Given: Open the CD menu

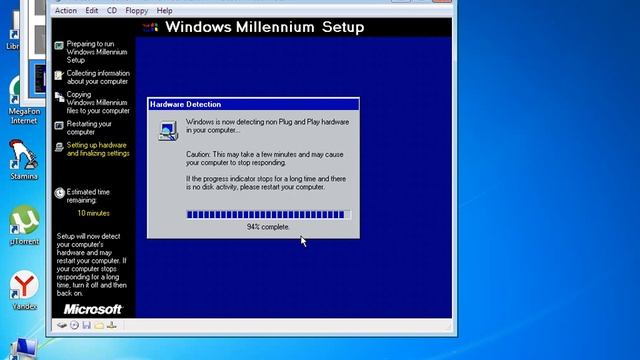Looking at the screenshot, I should coord(112,11).
